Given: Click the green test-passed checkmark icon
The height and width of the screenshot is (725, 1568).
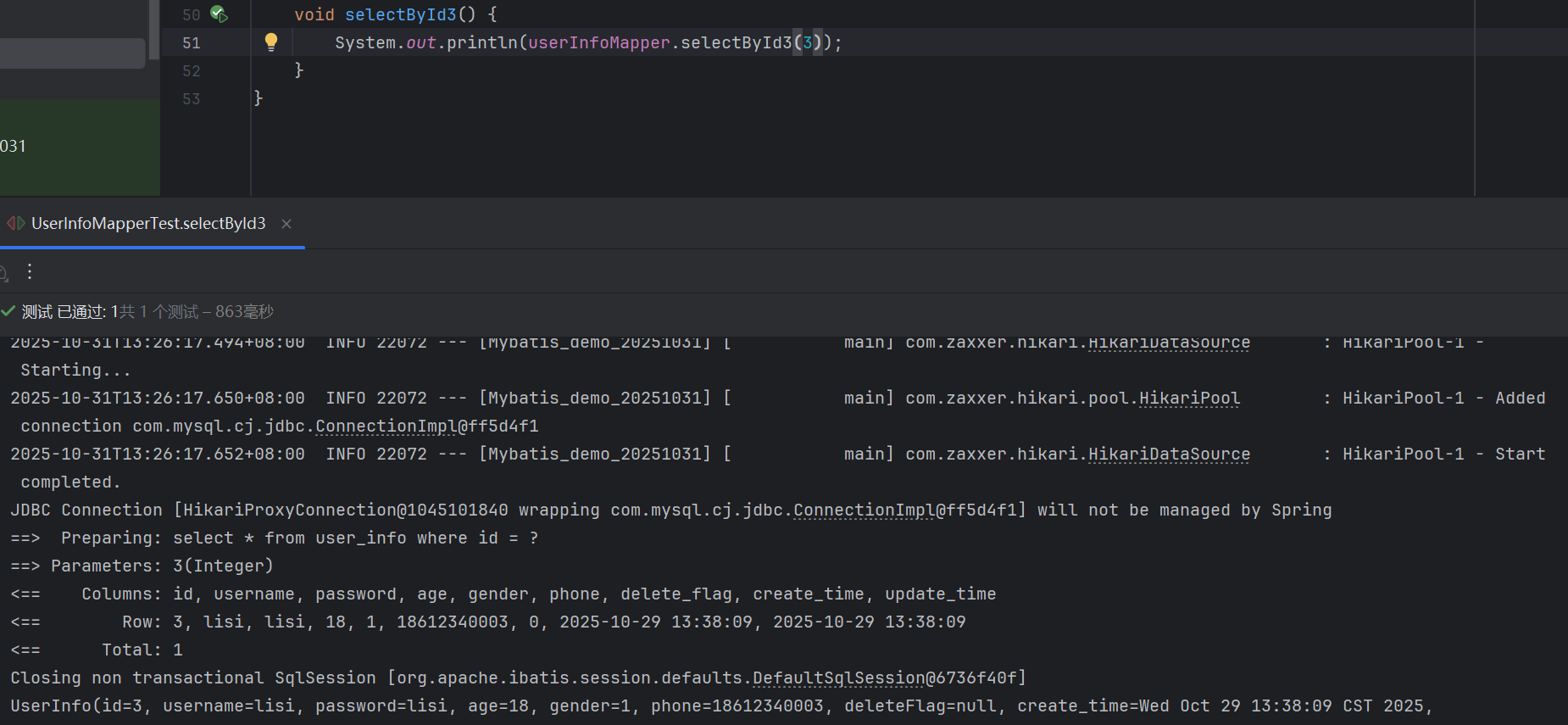Looking at the screenshot, I should [8, 312].
